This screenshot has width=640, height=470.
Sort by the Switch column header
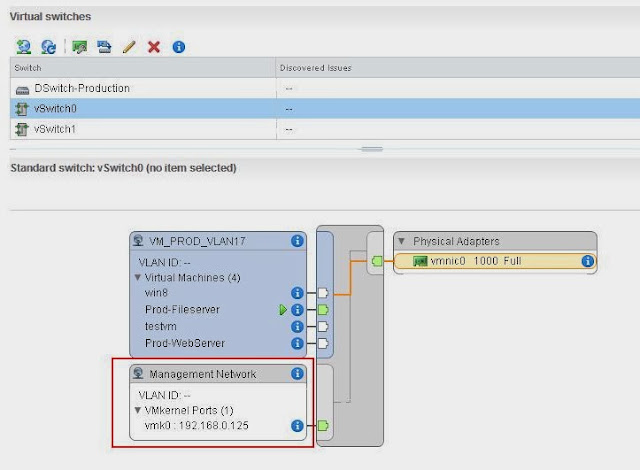click(143, 68)
